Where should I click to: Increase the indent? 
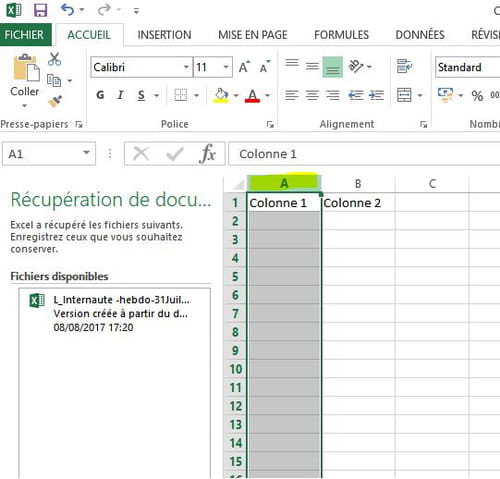point(376,95)
